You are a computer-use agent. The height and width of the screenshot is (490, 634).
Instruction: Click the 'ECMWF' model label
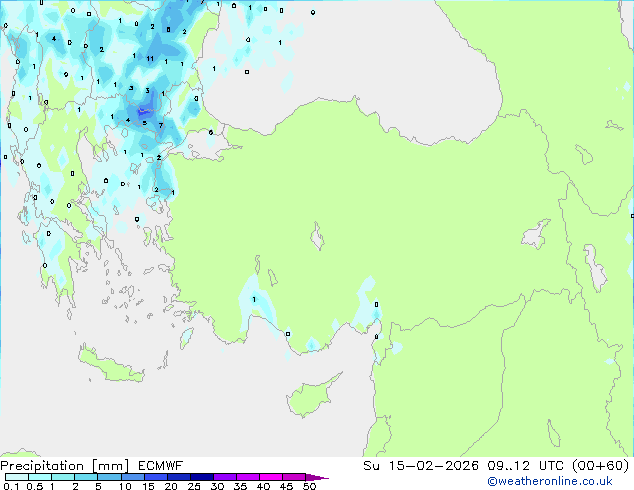coord(160,466)
